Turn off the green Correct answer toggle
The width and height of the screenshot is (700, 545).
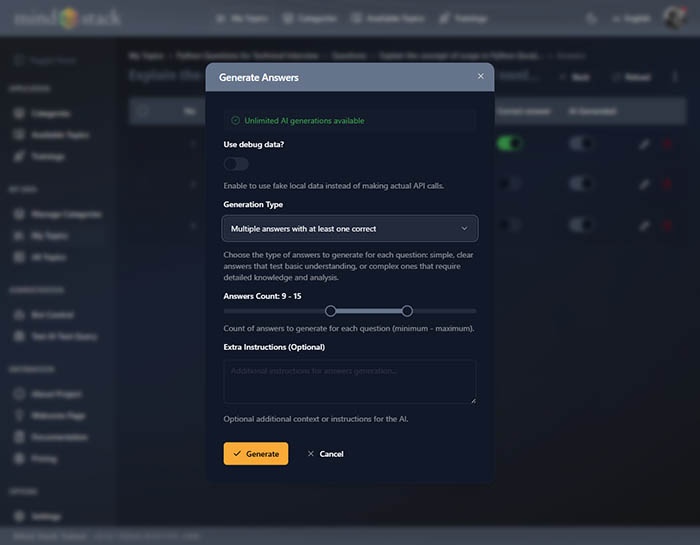click(510, 144)
